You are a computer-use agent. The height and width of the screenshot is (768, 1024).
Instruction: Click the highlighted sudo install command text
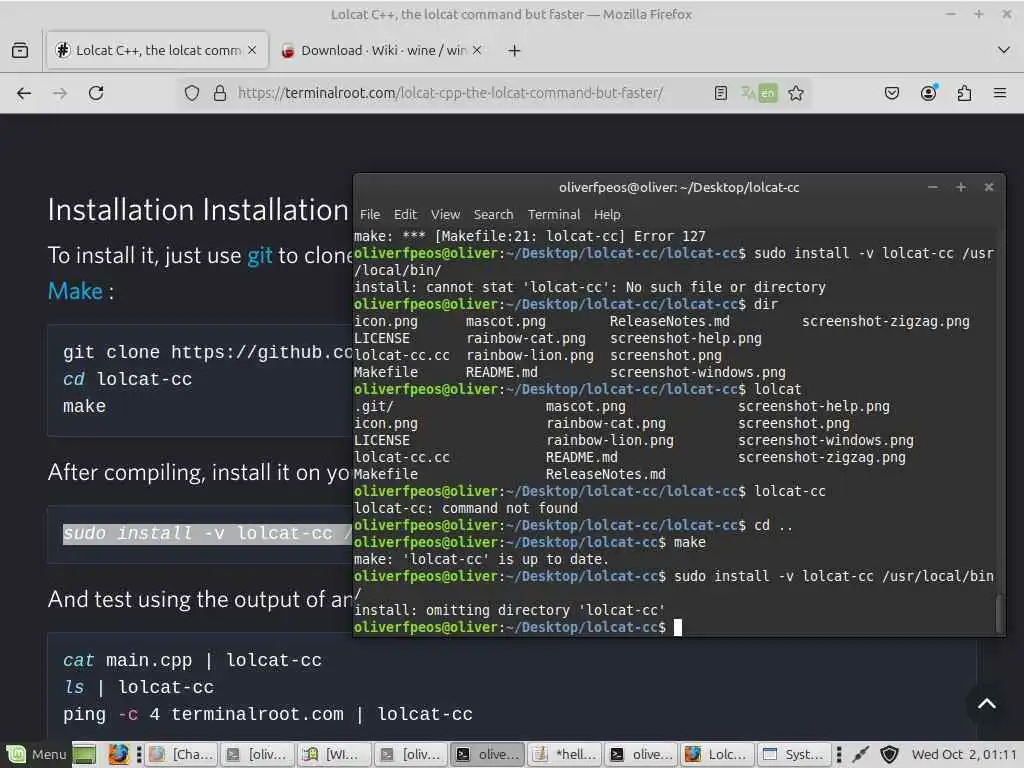208,533
